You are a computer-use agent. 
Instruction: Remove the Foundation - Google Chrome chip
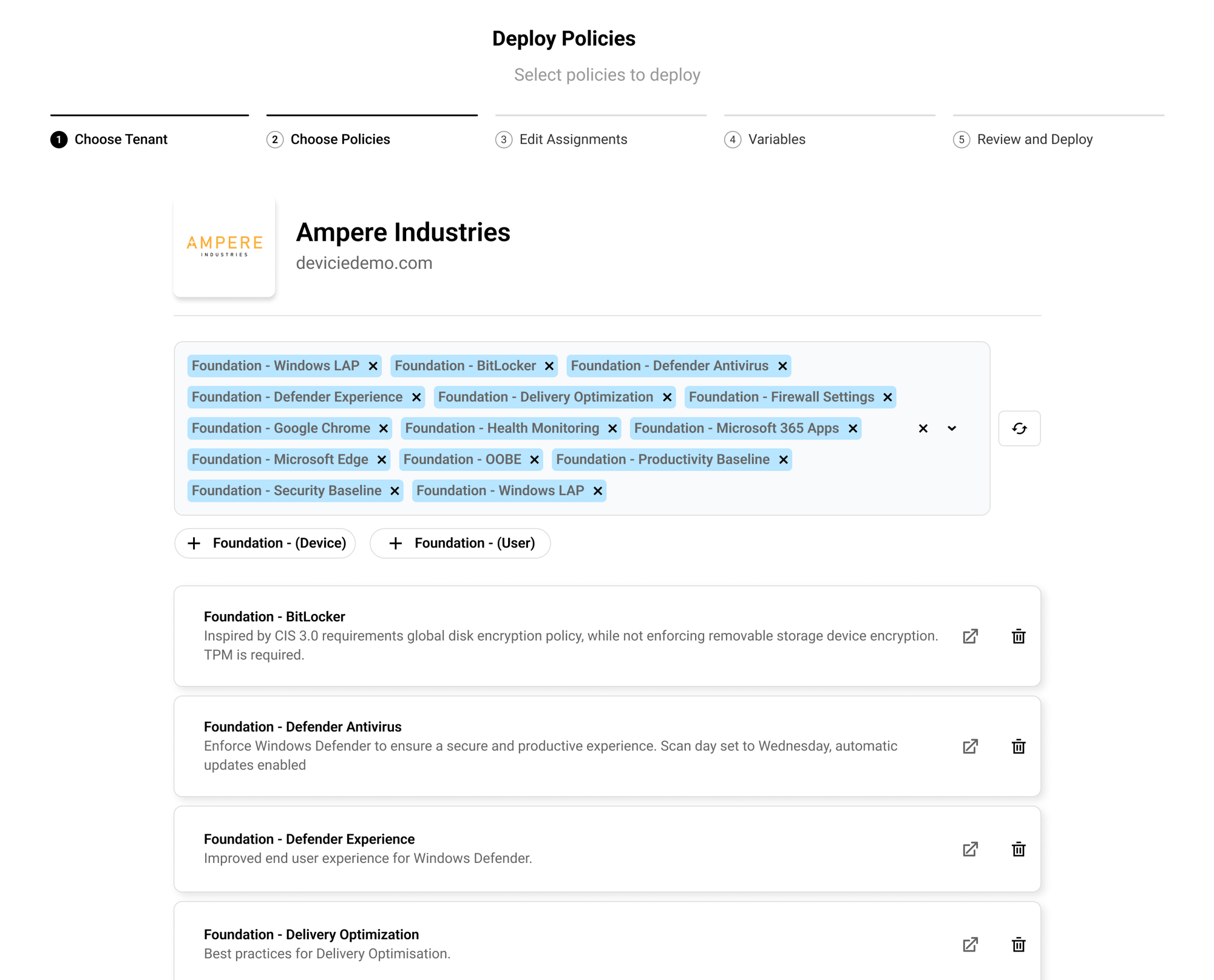coord(383,428)
